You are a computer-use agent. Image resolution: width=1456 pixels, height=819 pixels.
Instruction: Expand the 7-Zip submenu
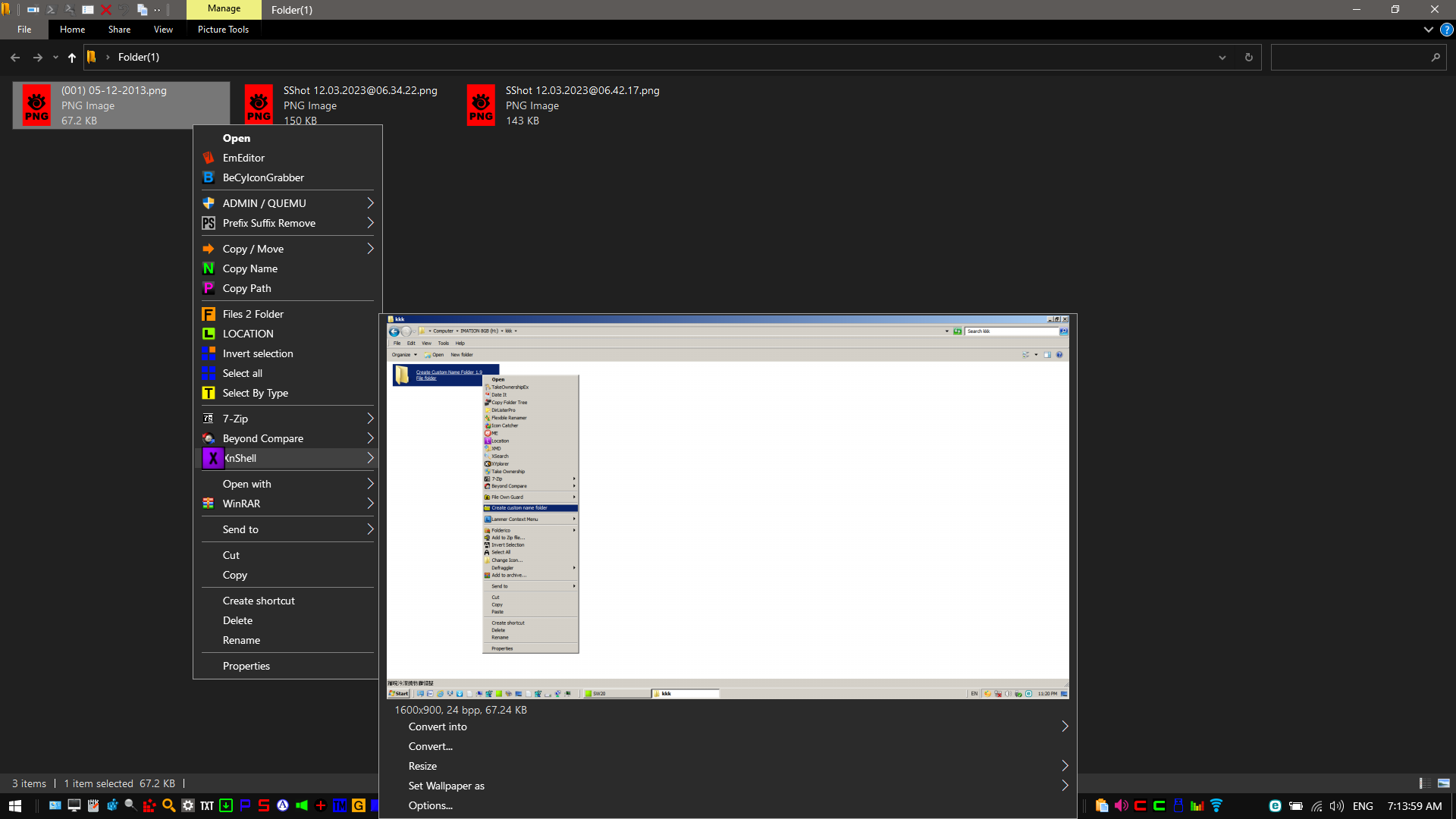click(370, 419)
